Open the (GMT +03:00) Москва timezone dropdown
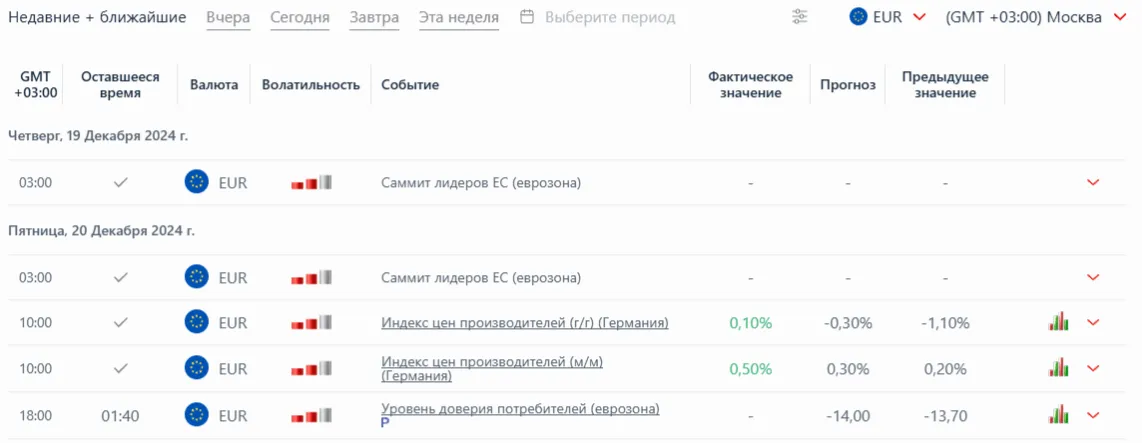Image resolution: width=1142 pixels, height=443 pixels. click(1037, 17)
